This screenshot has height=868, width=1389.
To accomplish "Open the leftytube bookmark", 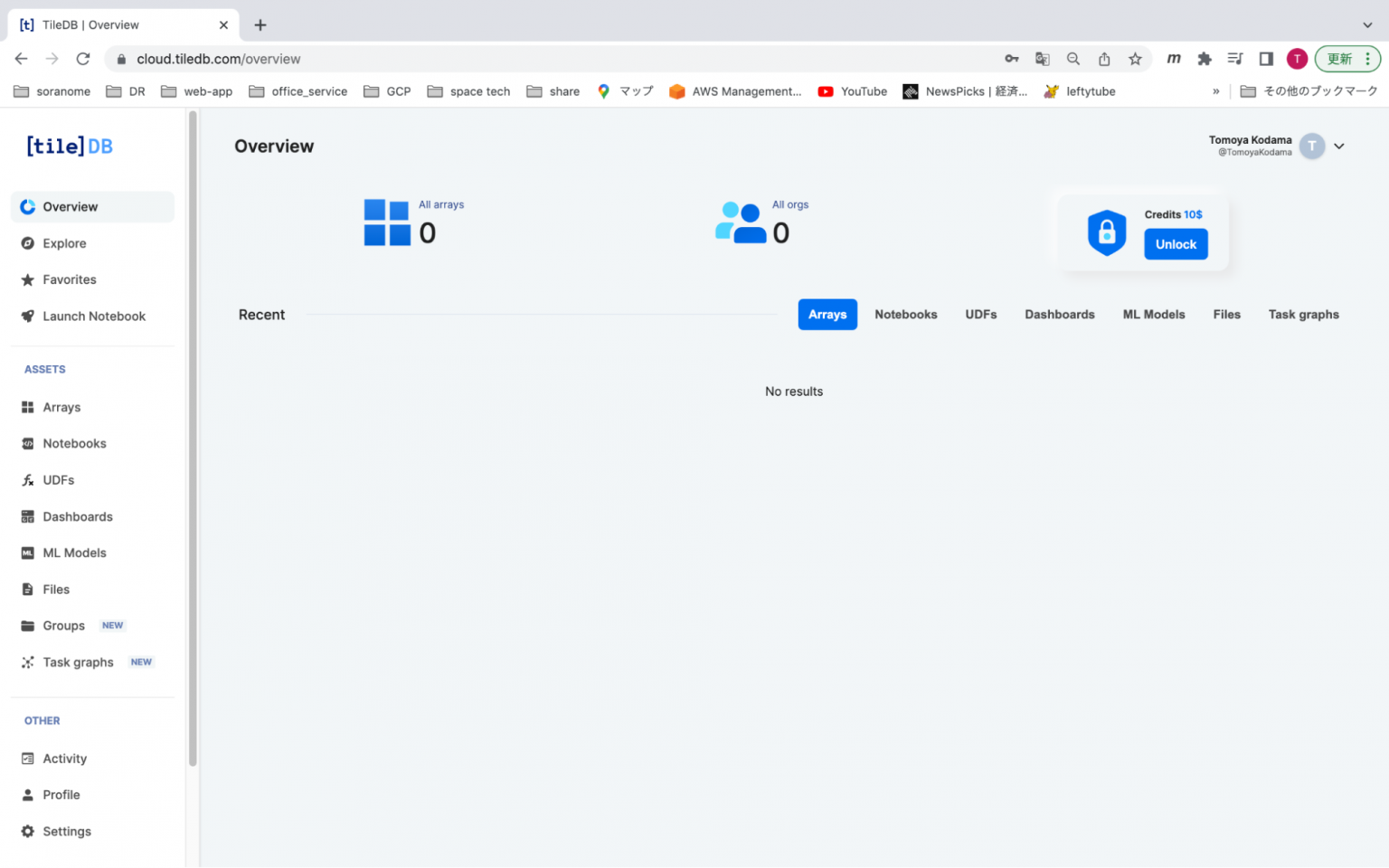I will [1080, 91].
